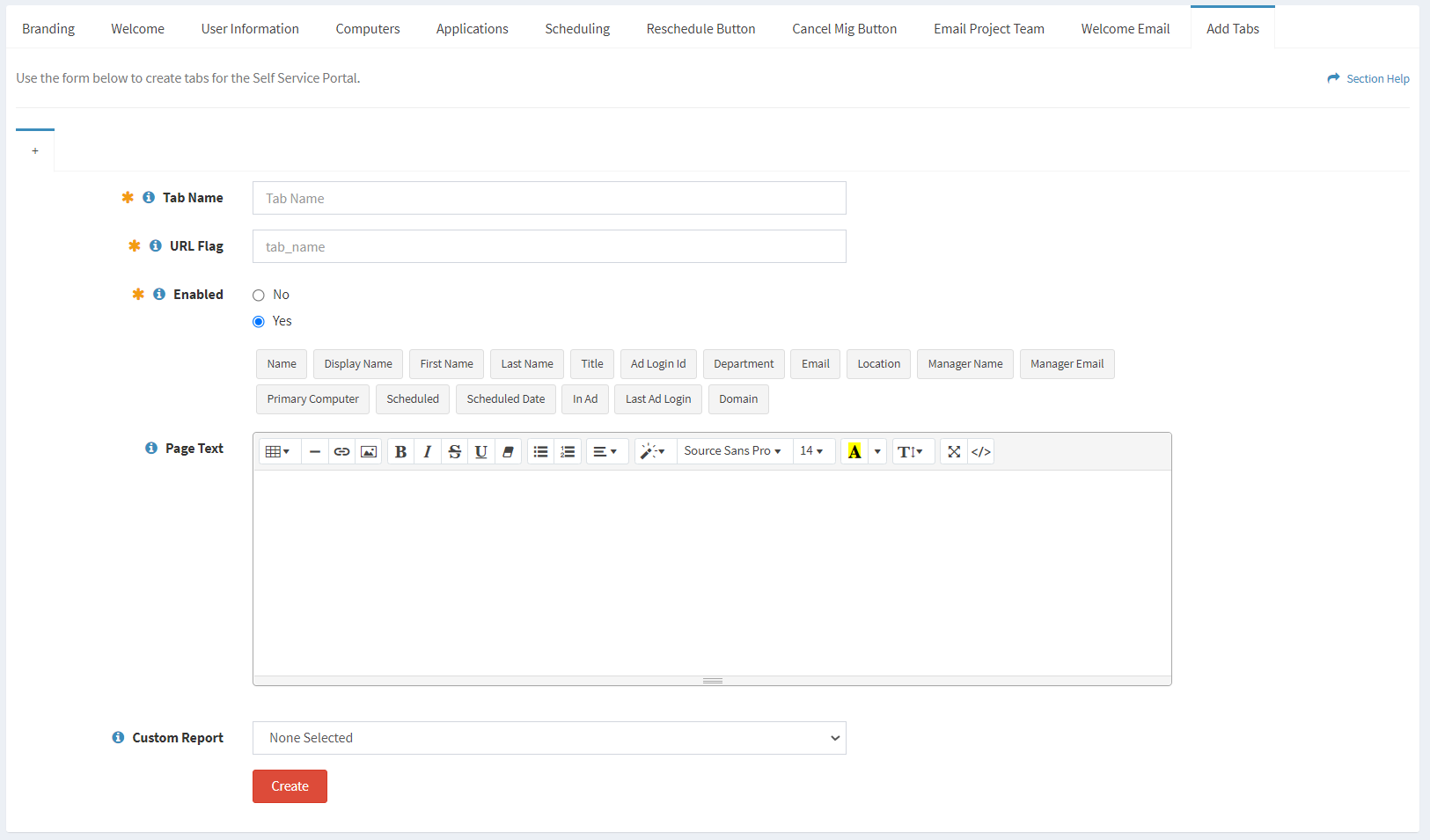Open the font family dropdown showing Source Sans Pro
This screenshot has width=1430, height=840.
pyautogui.click(x=732, y=451)
